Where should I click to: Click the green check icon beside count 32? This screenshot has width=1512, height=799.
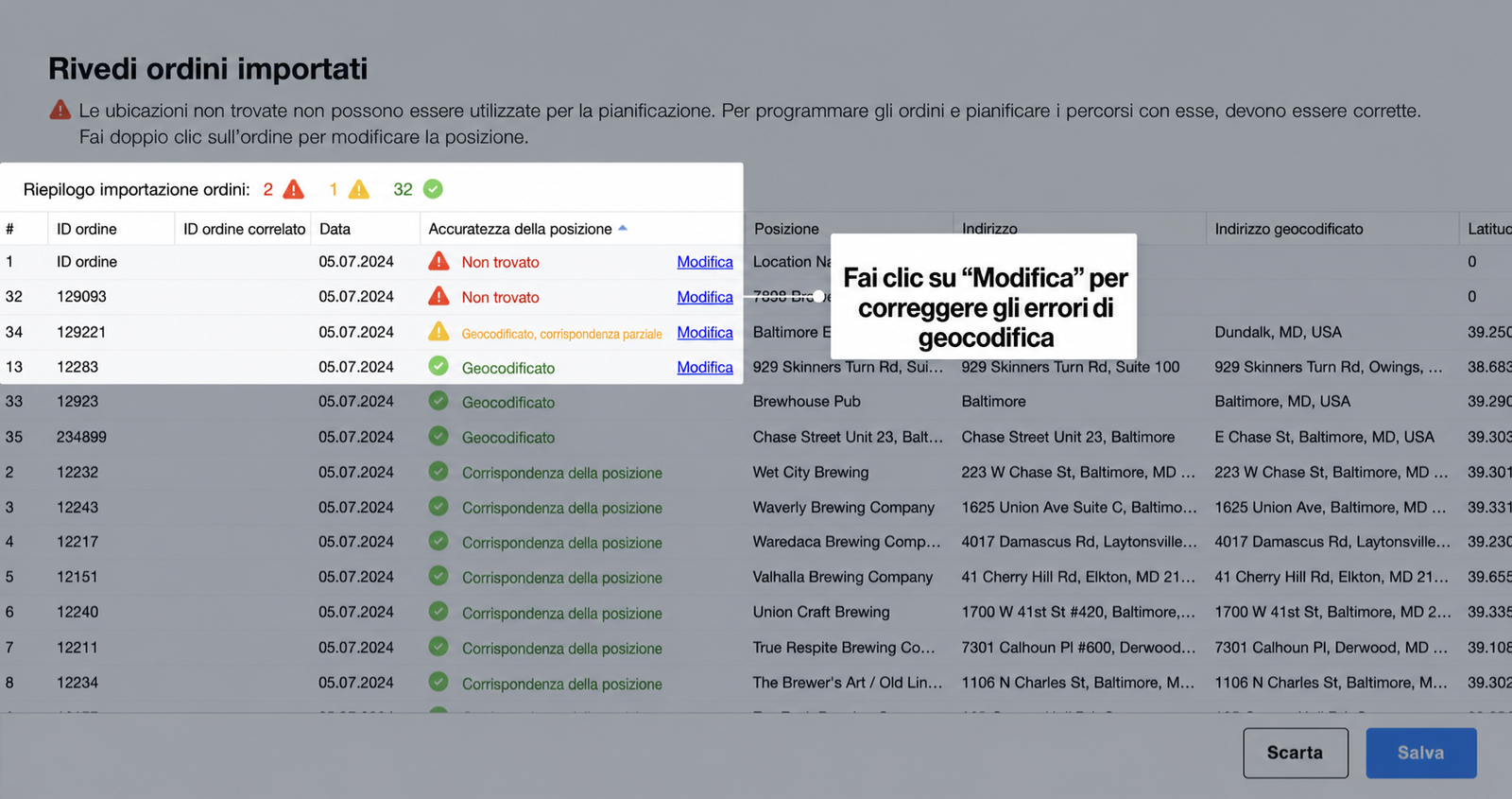click(x=433, y=189)
